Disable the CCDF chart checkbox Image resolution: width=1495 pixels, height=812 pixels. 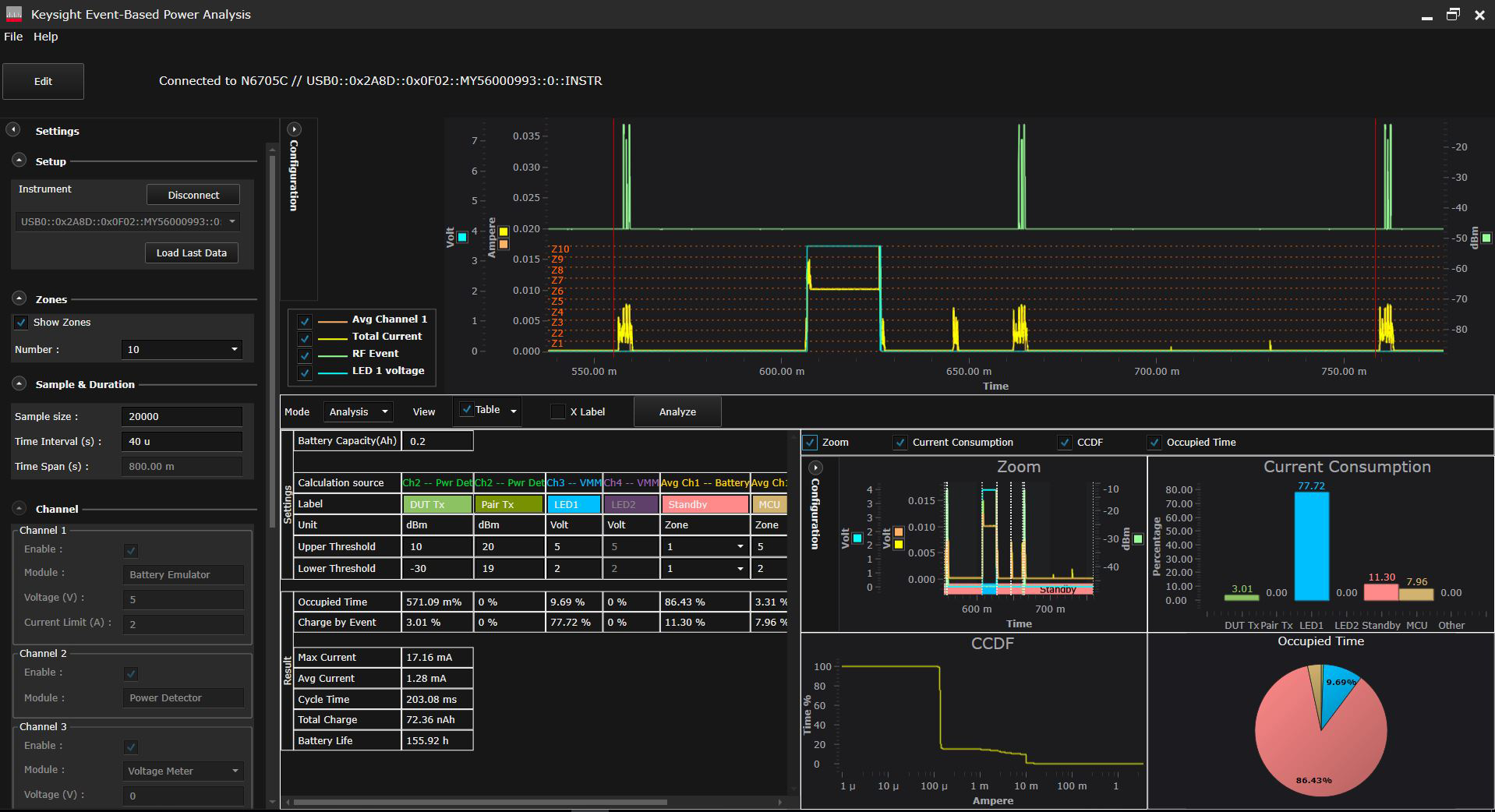click(x=1065, y=442)
